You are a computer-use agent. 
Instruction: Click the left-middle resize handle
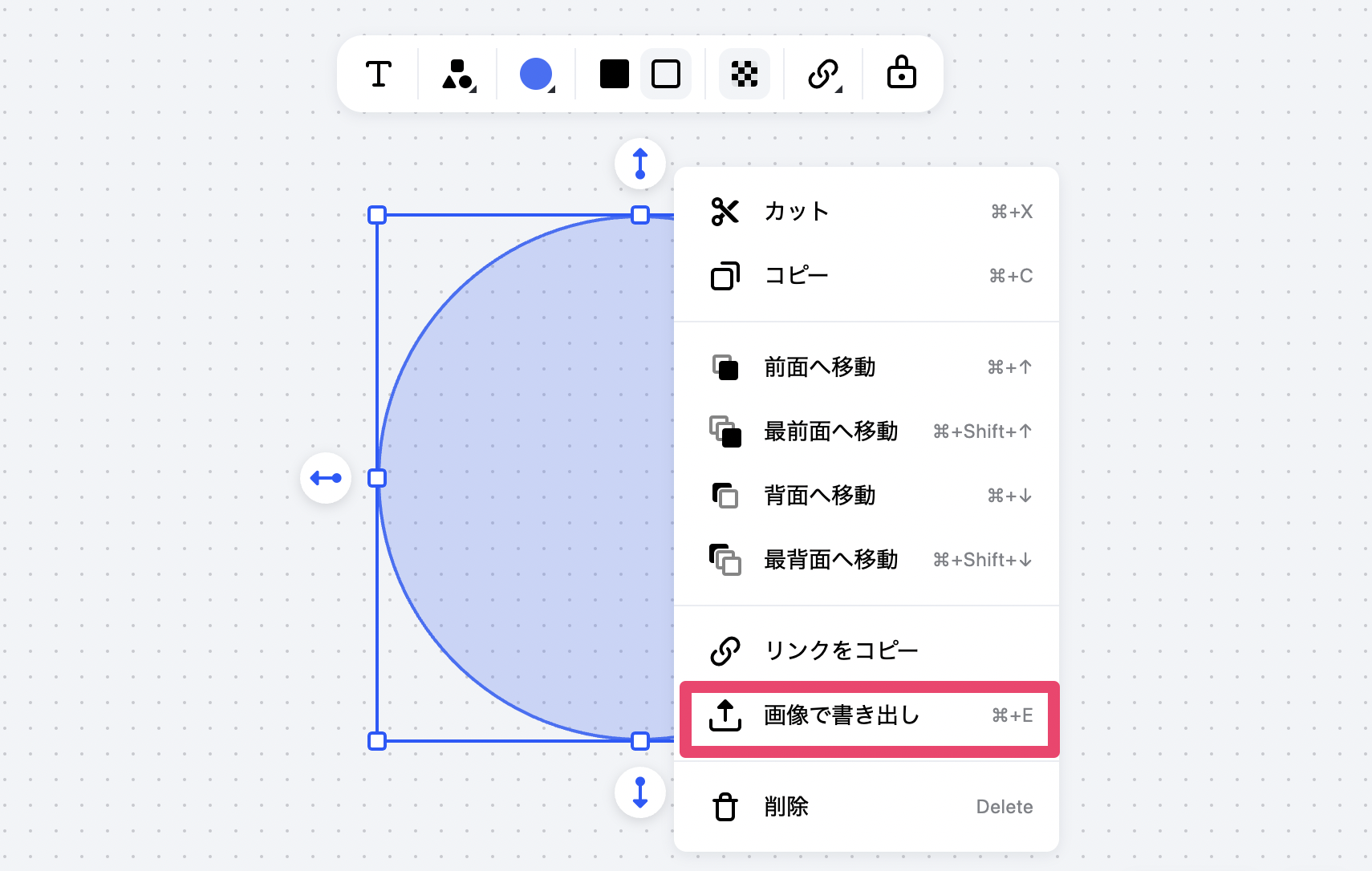(377, 478)
